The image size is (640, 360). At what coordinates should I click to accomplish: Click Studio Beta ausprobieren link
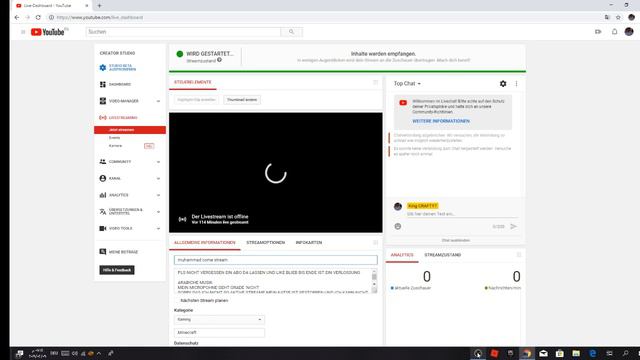pyautogui.click(x=122, y=68)
